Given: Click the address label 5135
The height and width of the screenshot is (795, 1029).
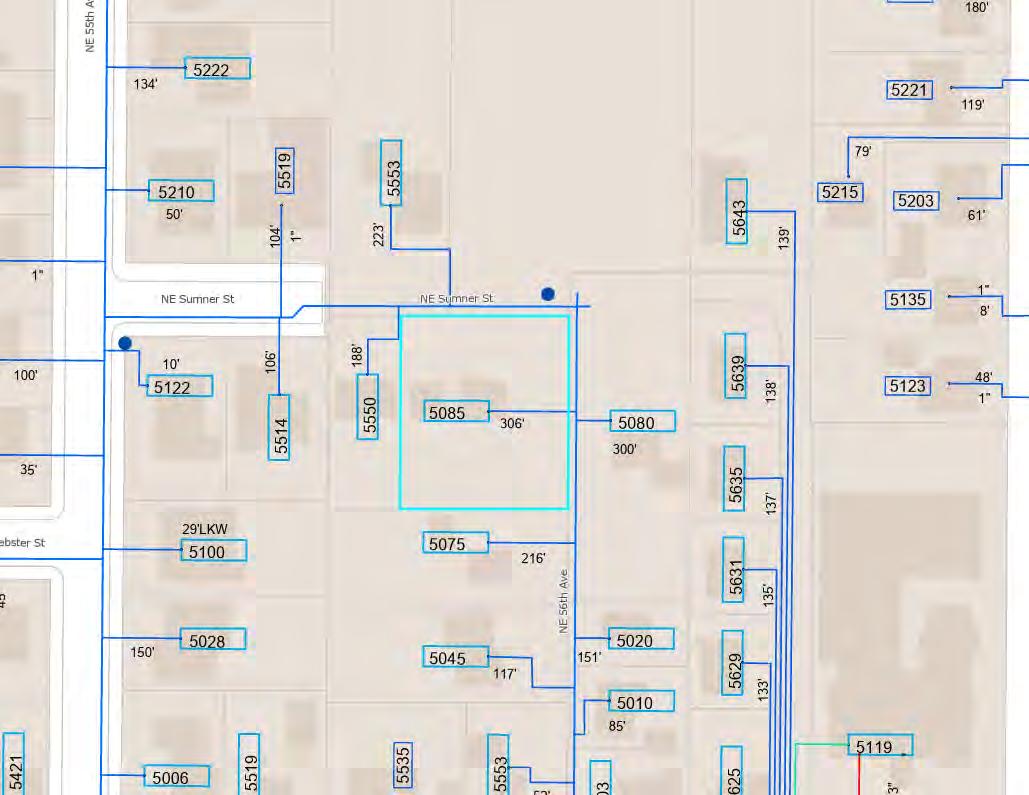Looking at the screenshot, I should (x=908, y=300).
